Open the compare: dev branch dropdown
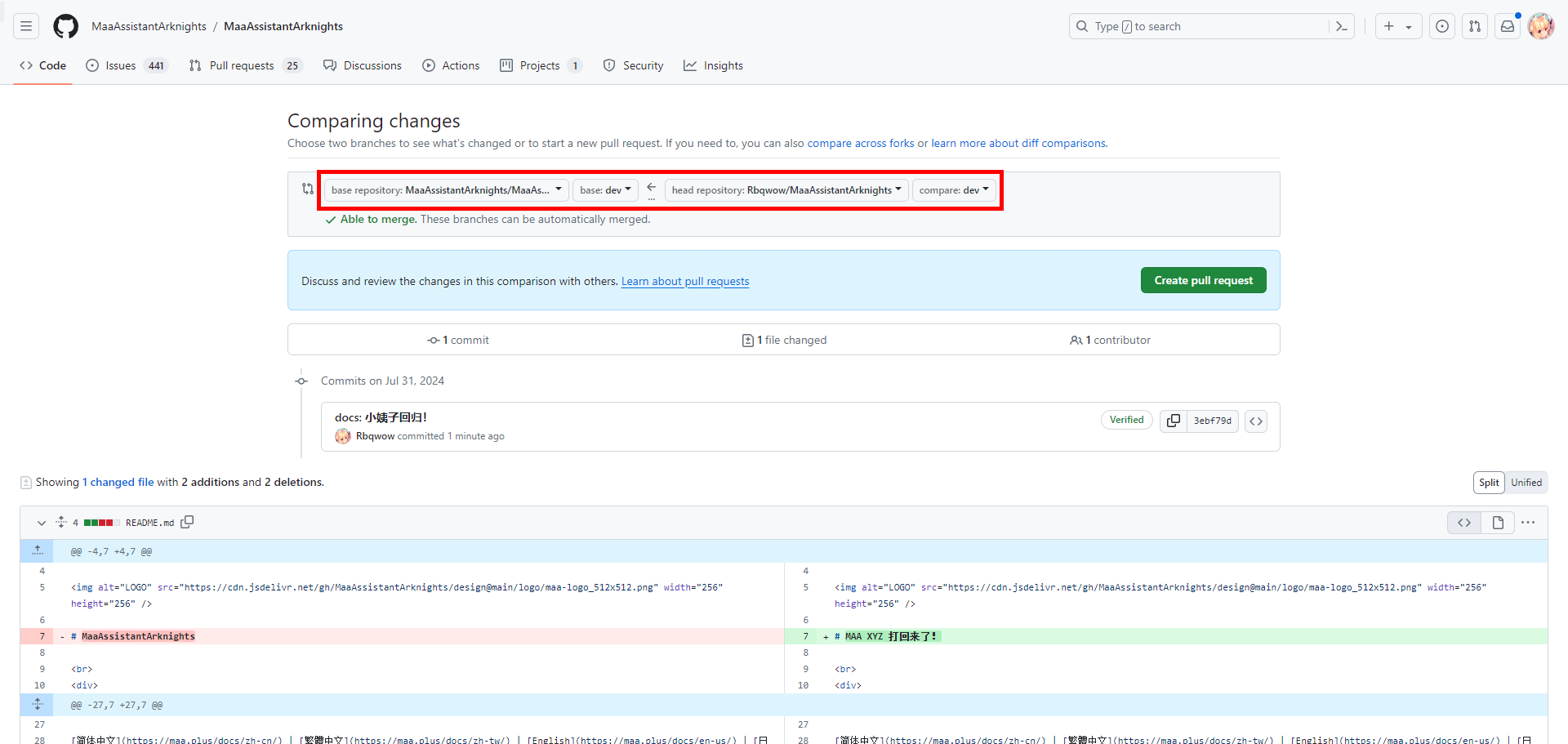 (x=954, y=190)
